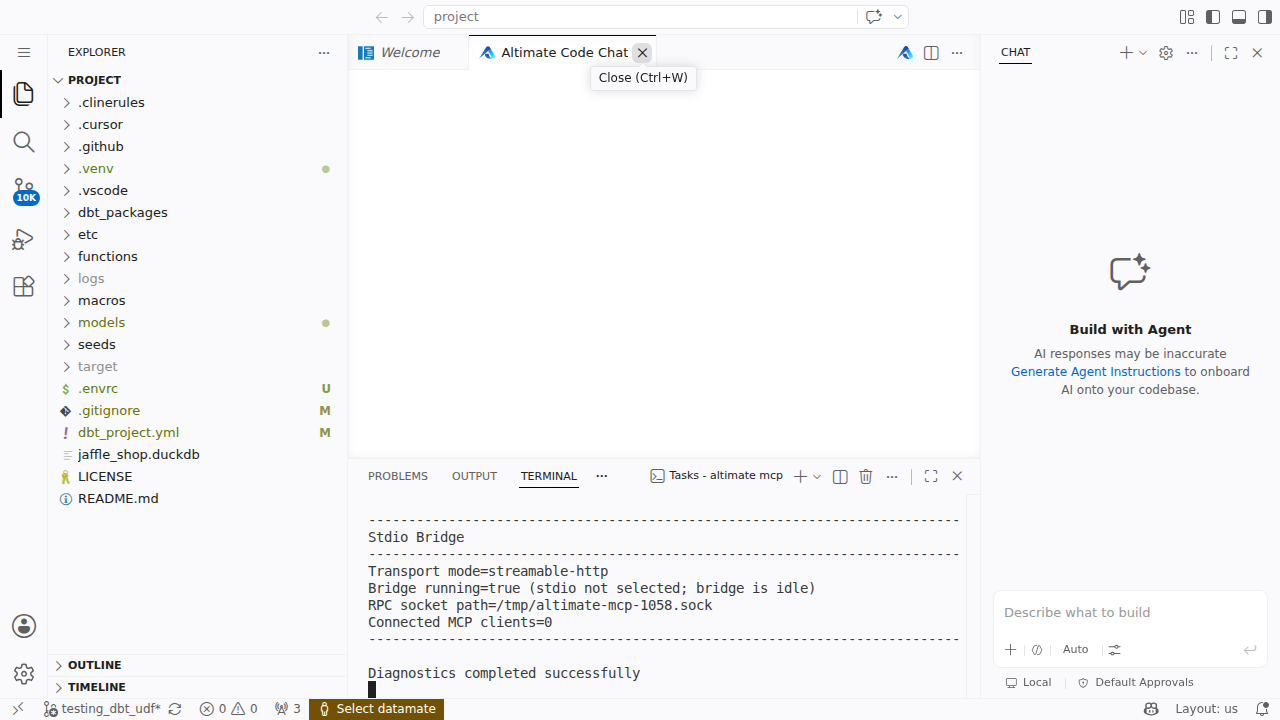Open the Search view in activity bar

coord(24,142)
